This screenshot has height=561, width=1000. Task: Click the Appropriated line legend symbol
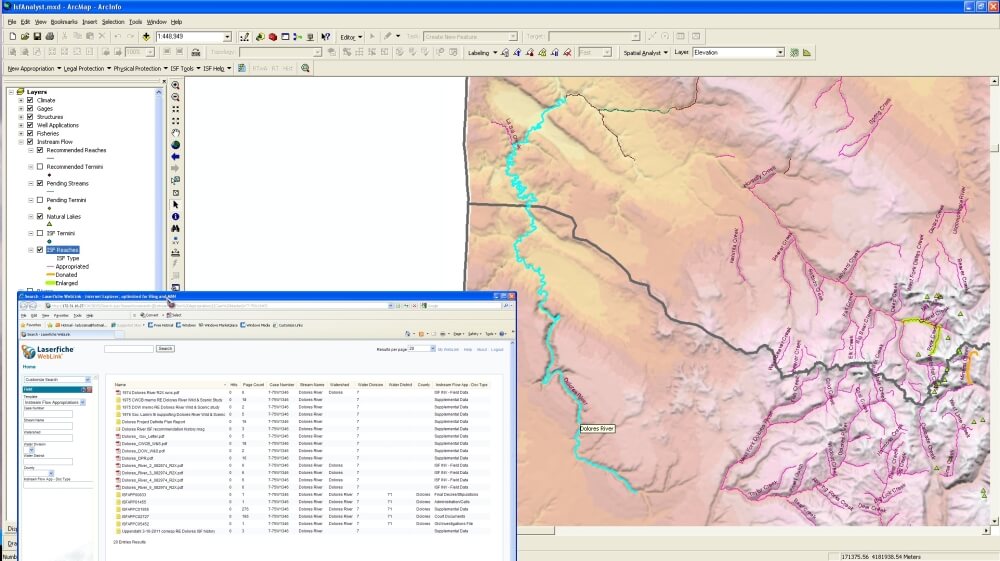click(50, 266)
